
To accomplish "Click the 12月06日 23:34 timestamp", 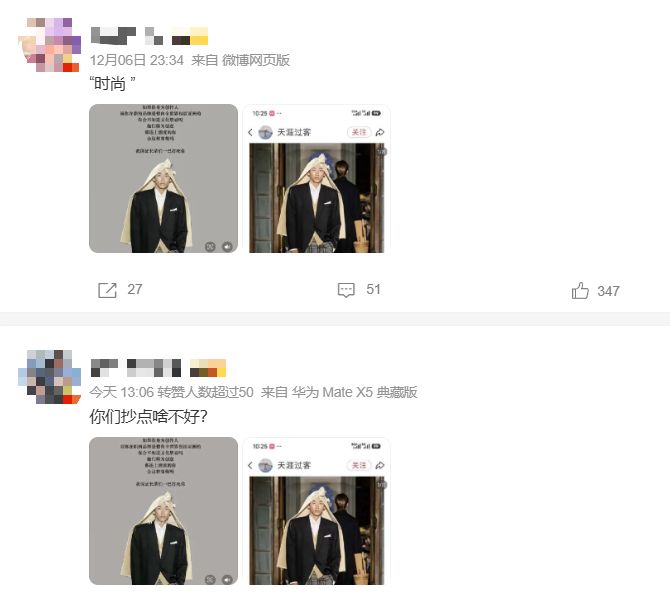I will coord(137,60).
